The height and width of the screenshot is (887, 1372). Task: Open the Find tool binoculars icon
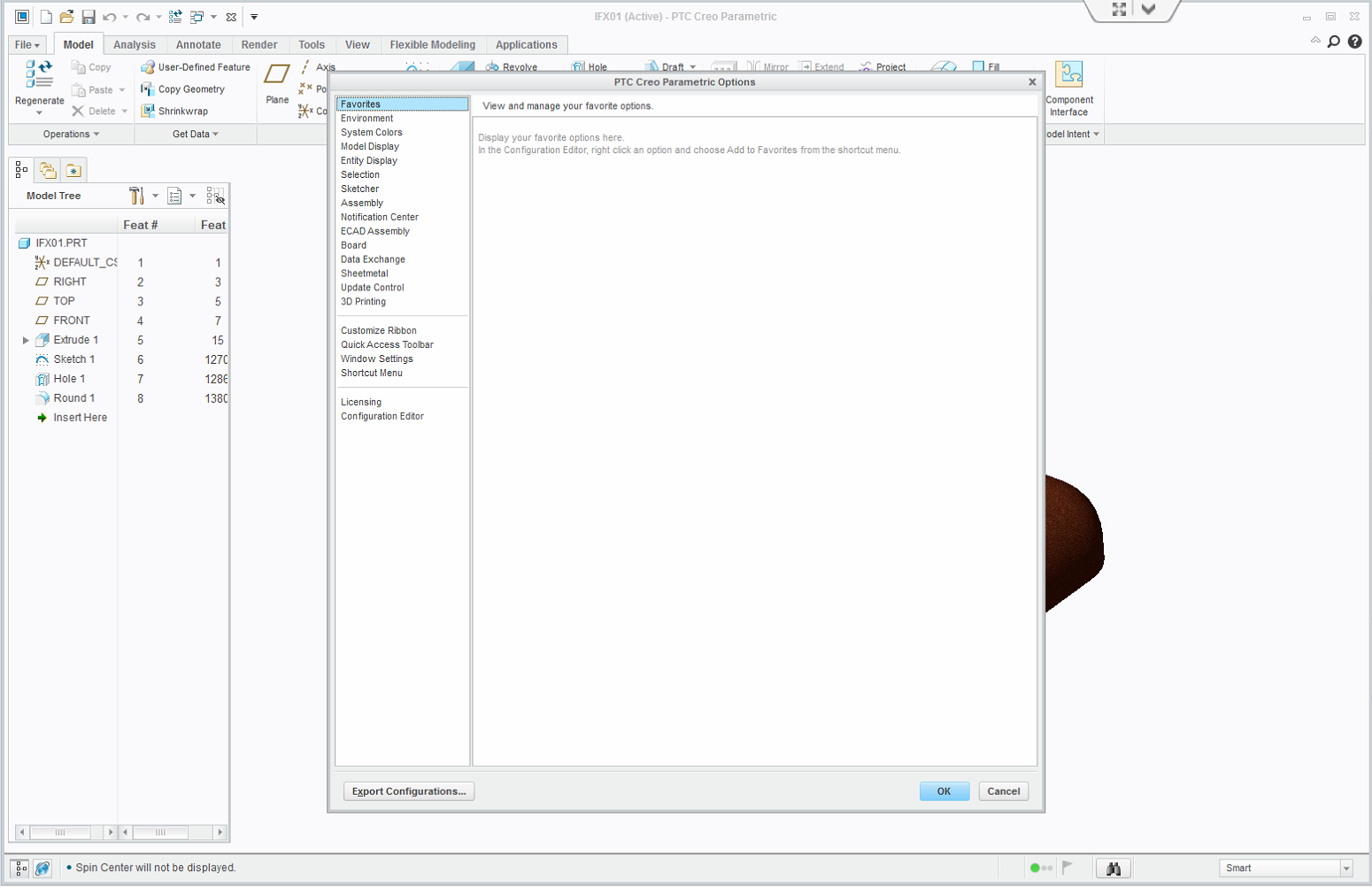(x=1114, y=868)
